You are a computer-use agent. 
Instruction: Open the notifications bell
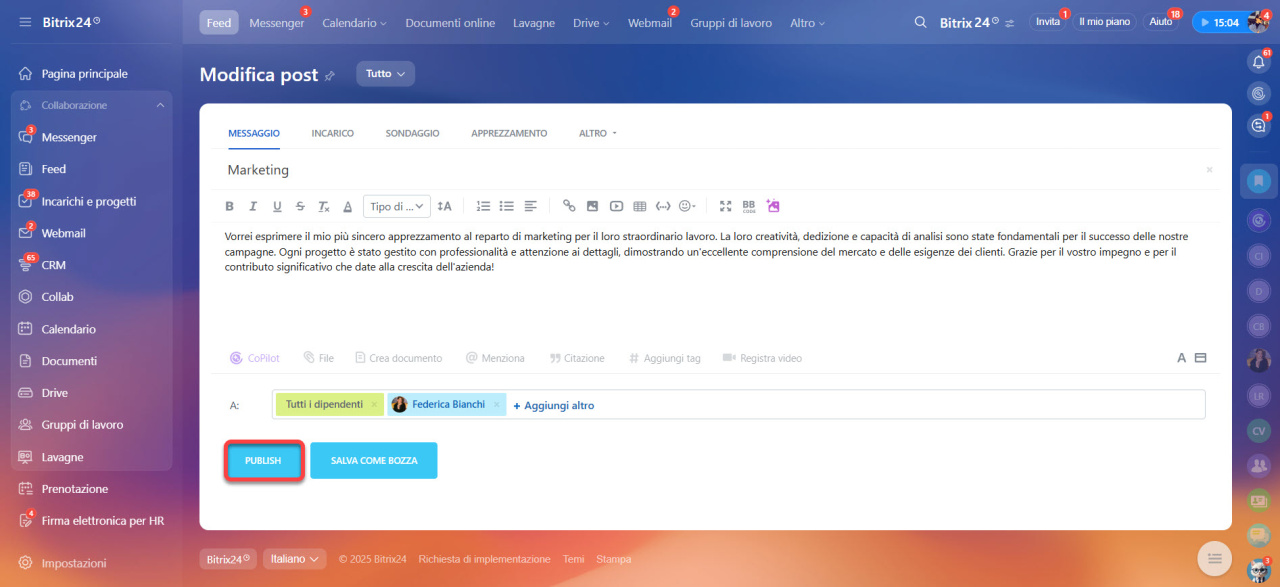pyautogui.click(x=1259, y=62)
